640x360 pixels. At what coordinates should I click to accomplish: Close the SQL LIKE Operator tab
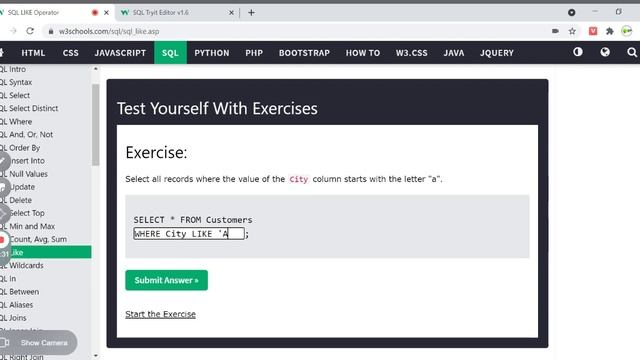coord(106,13)
